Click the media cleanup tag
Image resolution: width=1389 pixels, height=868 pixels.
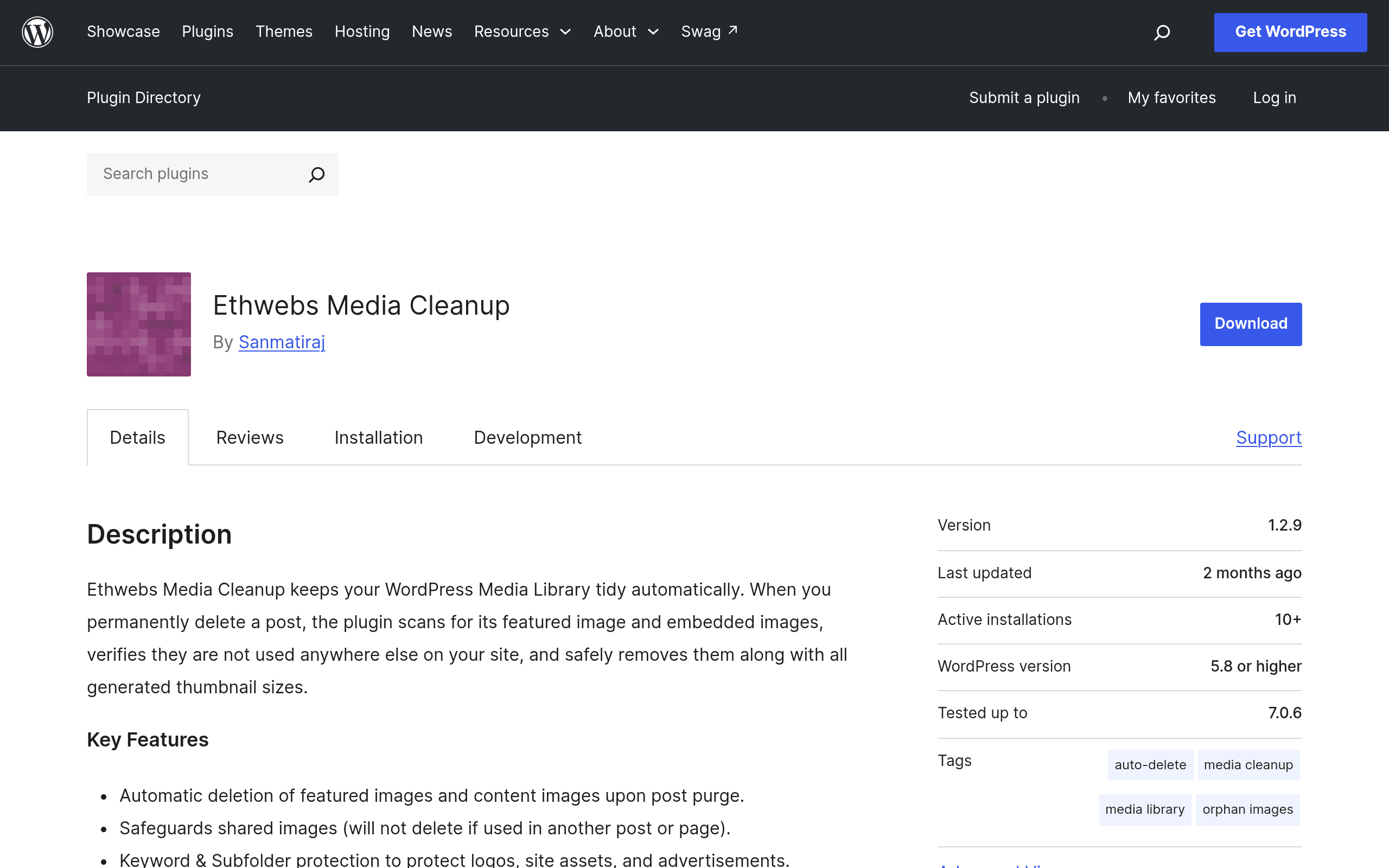[x=1248, y=765]
